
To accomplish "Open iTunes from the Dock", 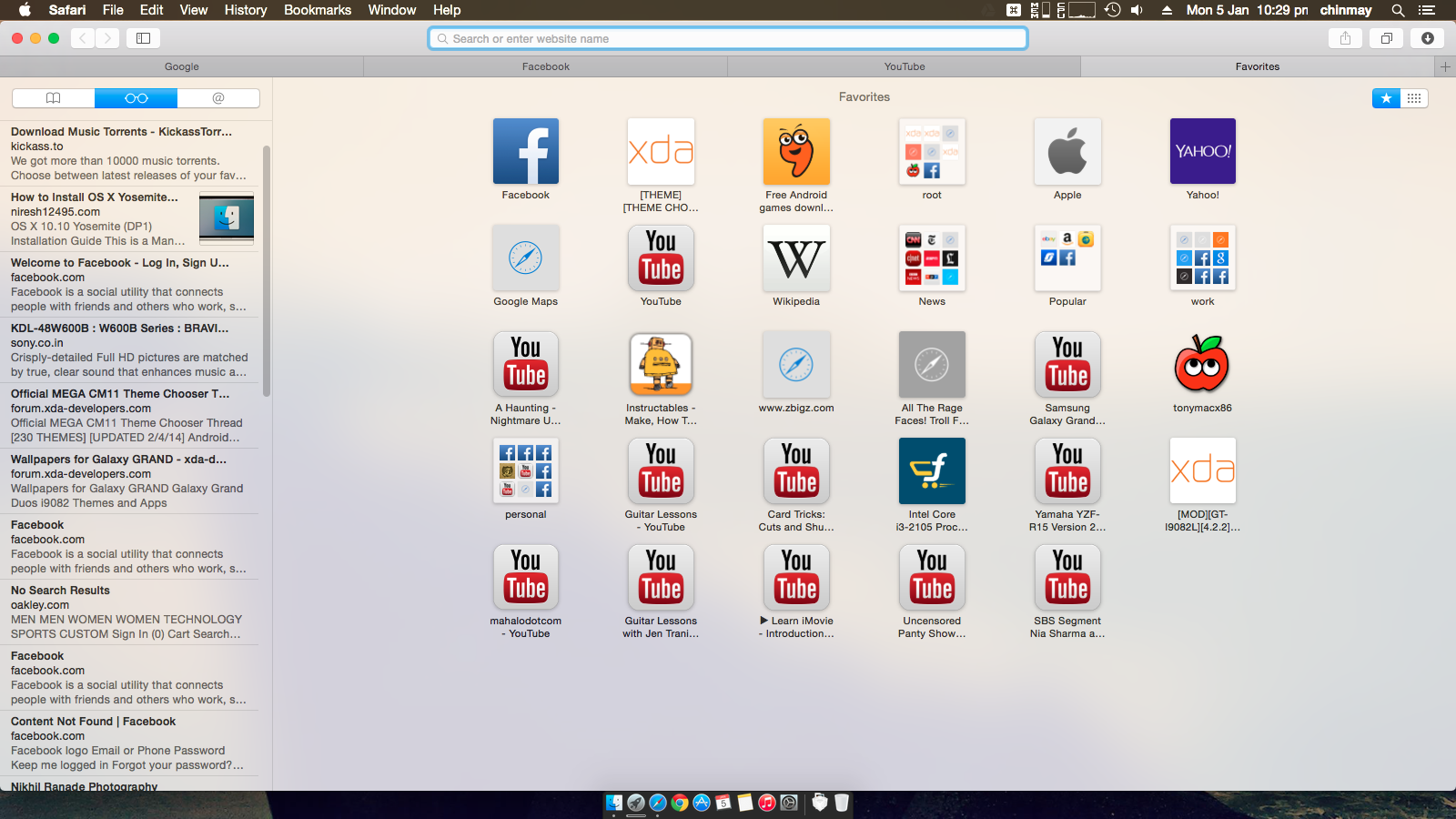I will [x=767, y=803].
